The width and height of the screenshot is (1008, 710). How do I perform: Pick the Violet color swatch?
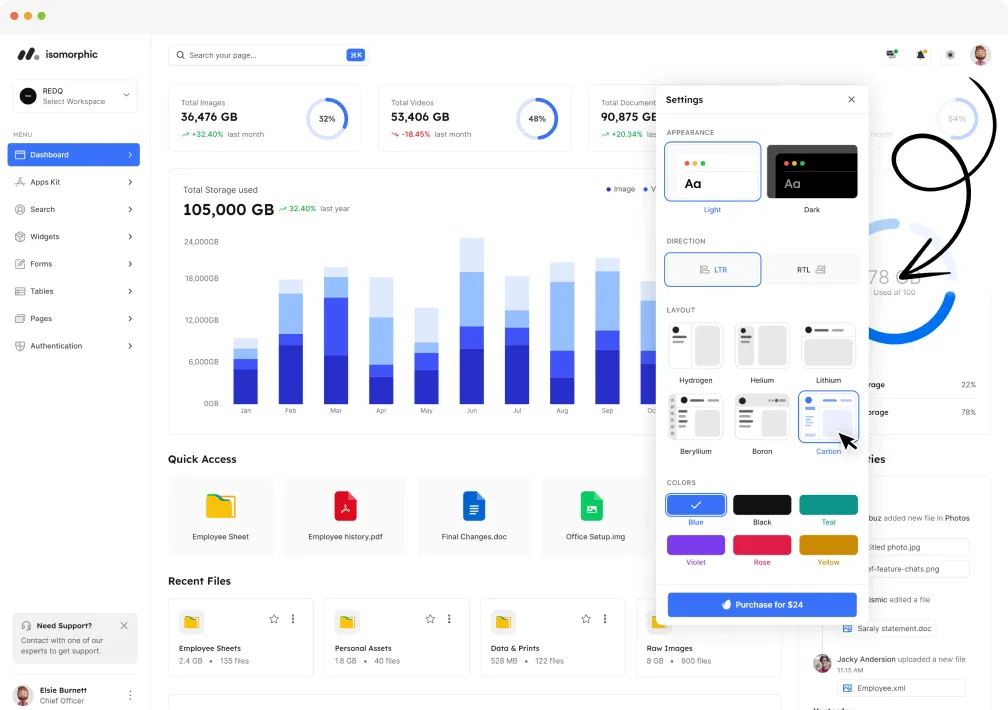coord(696,545)
